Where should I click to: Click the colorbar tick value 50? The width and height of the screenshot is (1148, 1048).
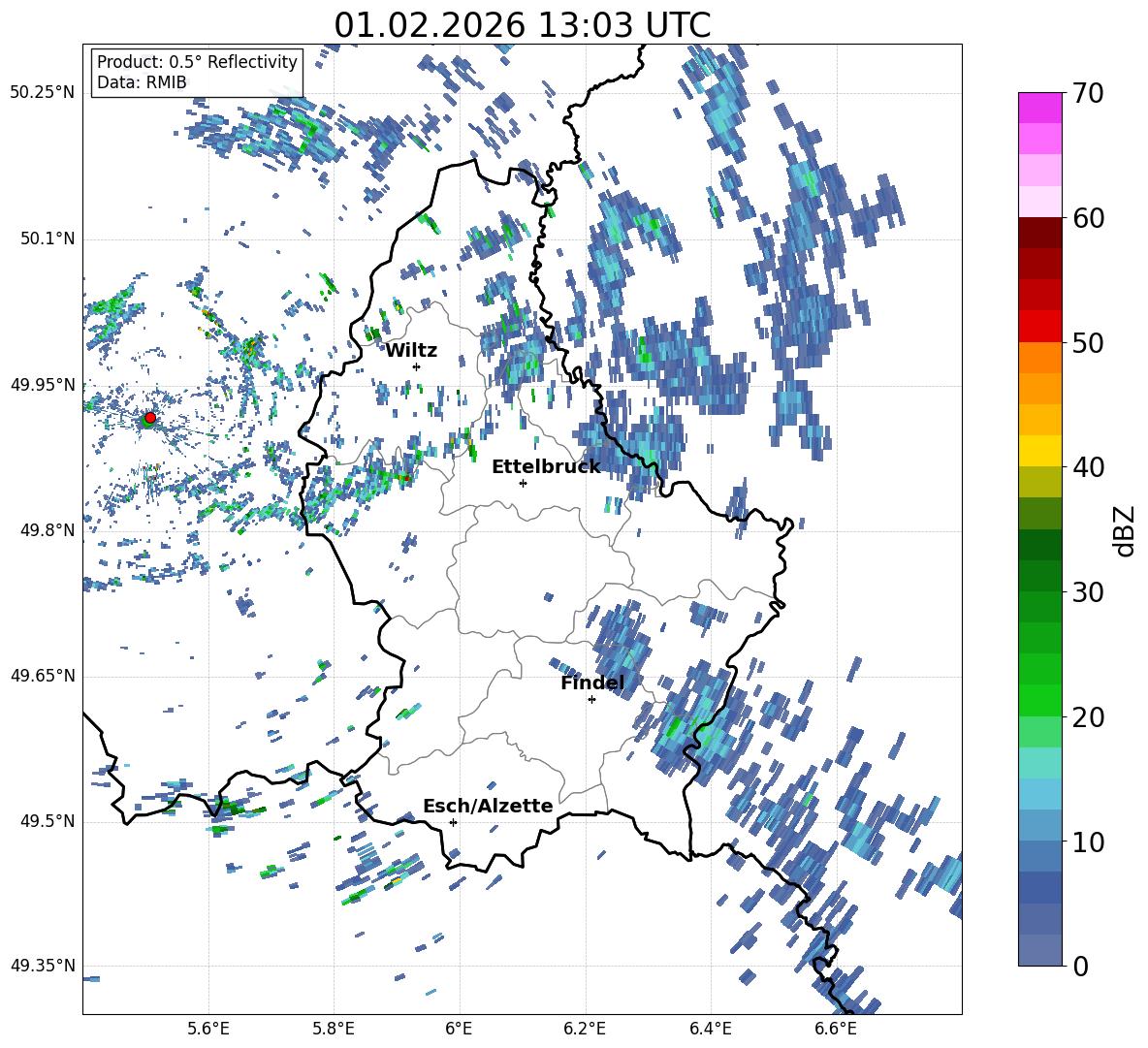[x=1089, y=342]
